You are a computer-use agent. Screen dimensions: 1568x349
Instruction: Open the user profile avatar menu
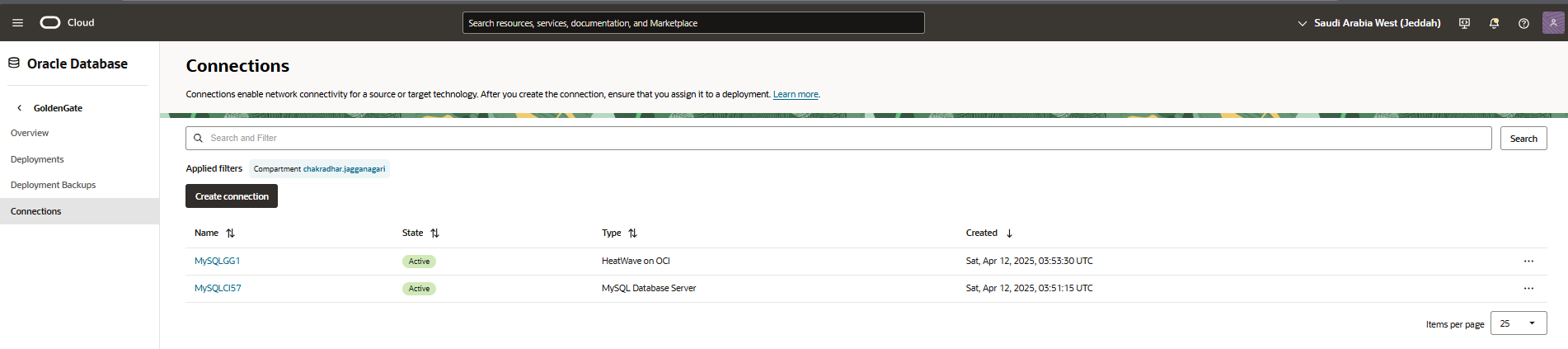pos(1553,23)
